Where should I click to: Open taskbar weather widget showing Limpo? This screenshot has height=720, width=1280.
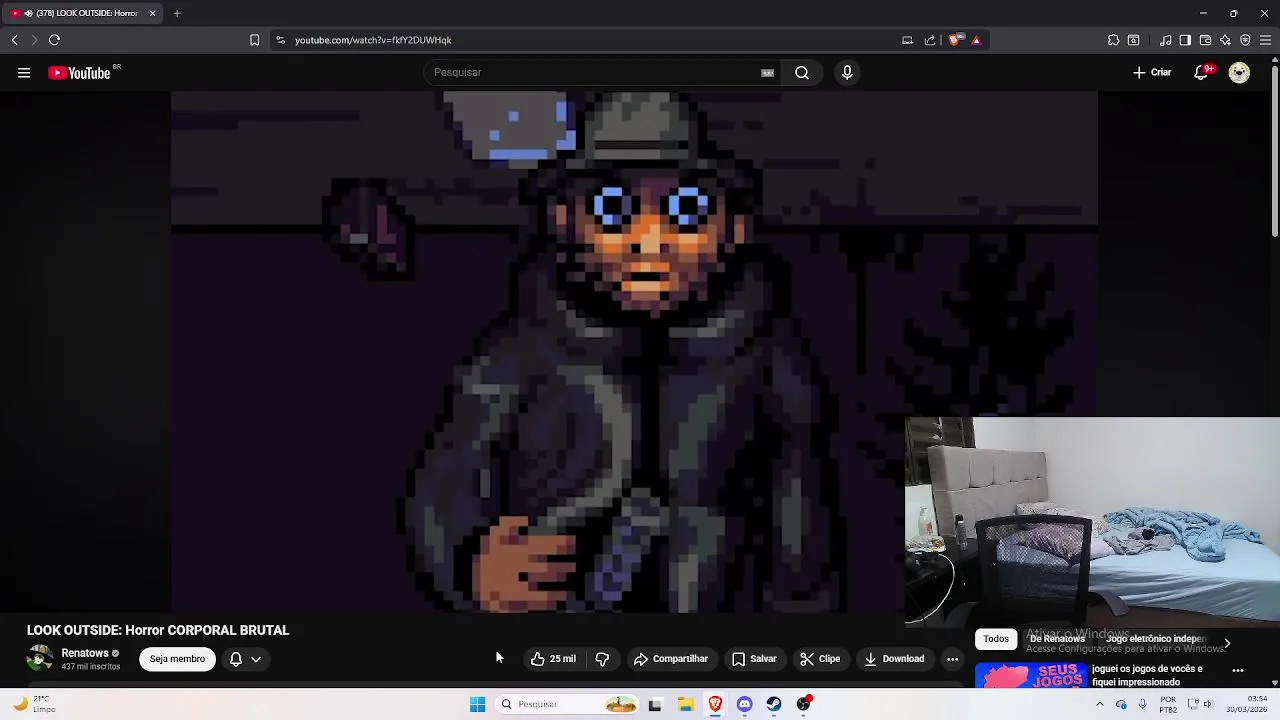click(32, 704)
